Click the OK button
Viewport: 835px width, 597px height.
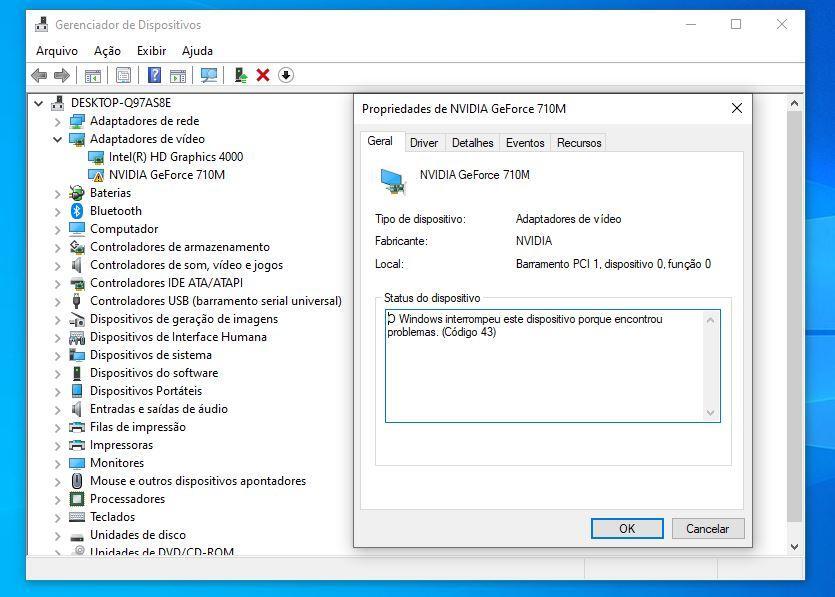click(x=627, y=528)
